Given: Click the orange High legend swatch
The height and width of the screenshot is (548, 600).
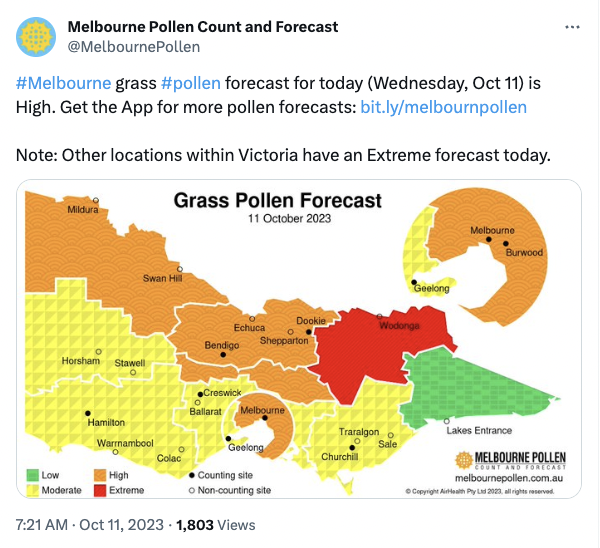Looking at the screenshot, I should [100, 475].
